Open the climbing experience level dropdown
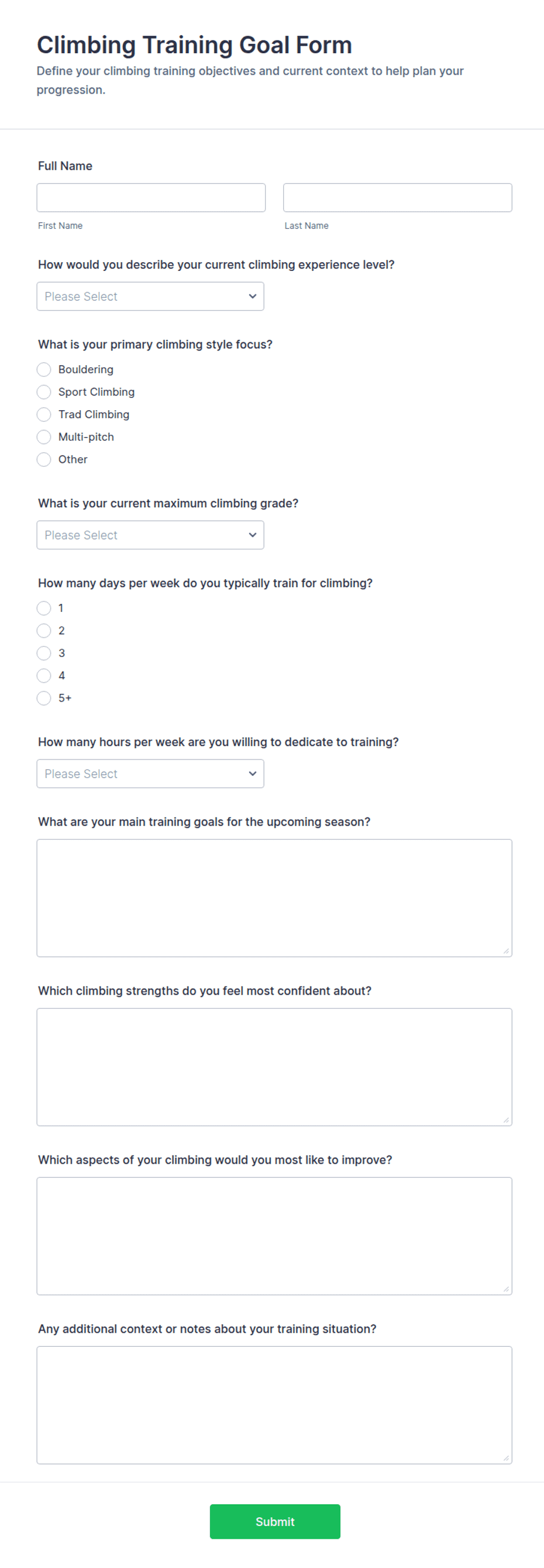This screenshot has width=544, height=1568. tap(150, 297)
